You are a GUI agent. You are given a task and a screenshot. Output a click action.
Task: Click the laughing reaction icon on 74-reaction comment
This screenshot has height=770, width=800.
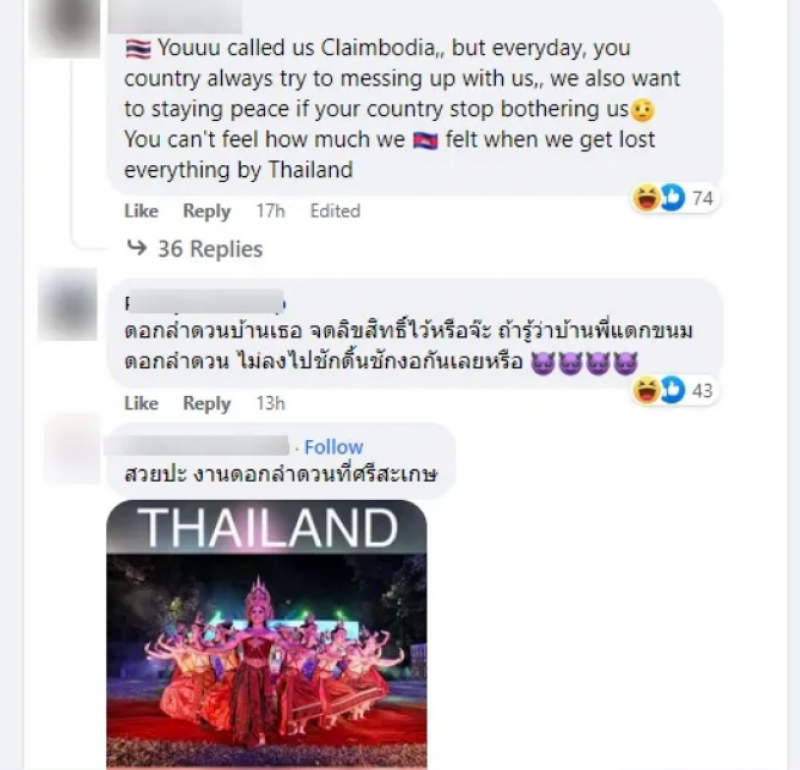click(x=646, y=197)
